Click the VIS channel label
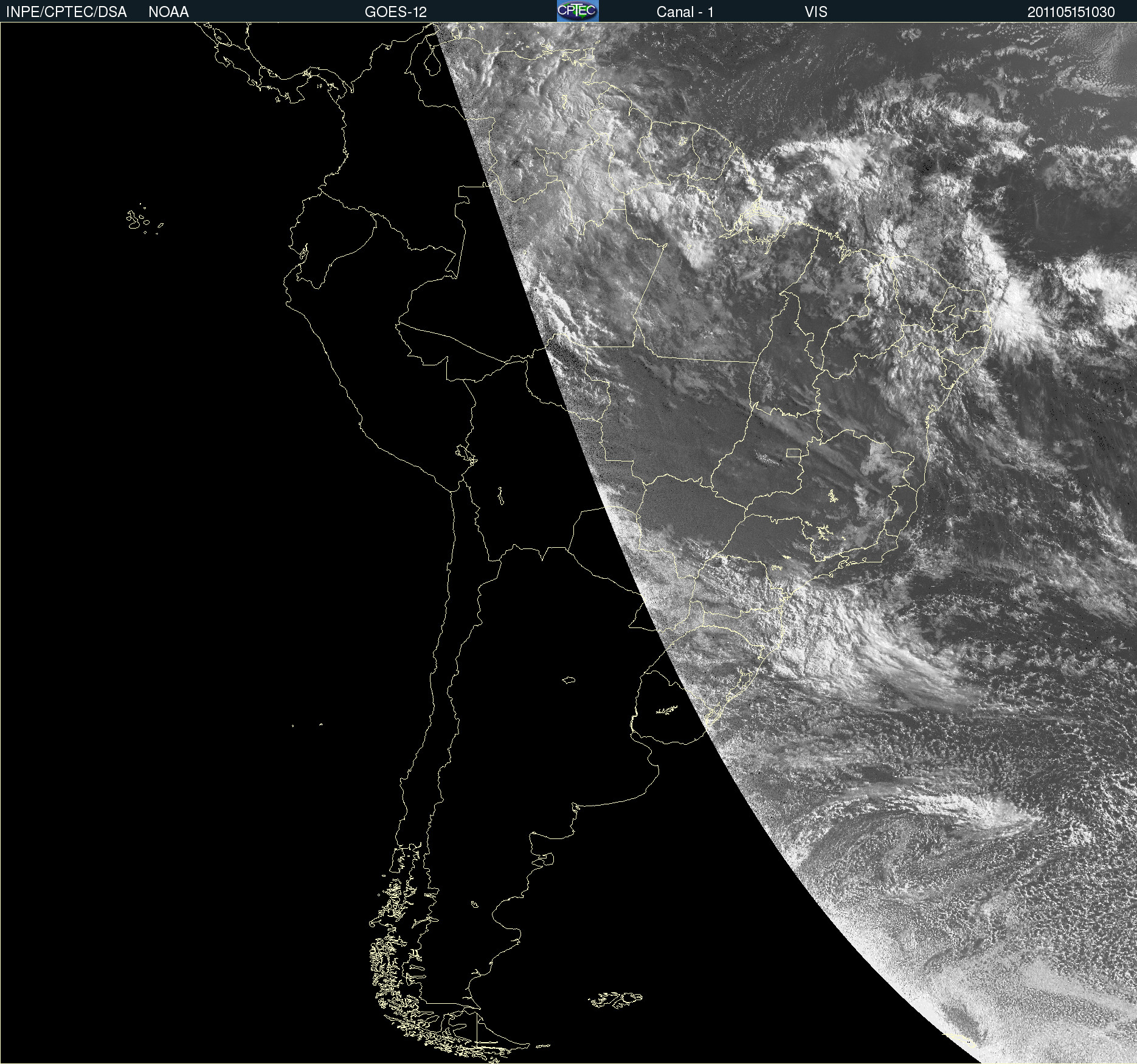1137x1064 pixels. click(x=816, y=12)
